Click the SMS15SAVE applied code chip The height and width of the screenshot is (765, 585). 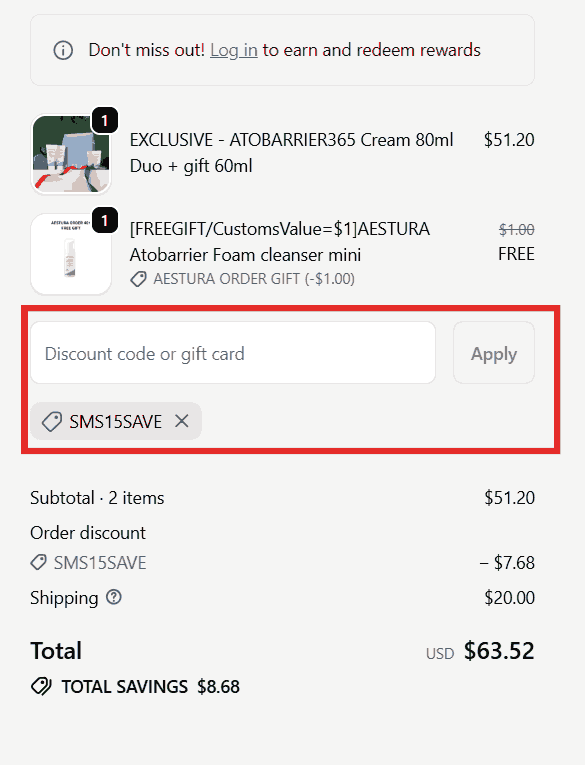tap(116, 421)
